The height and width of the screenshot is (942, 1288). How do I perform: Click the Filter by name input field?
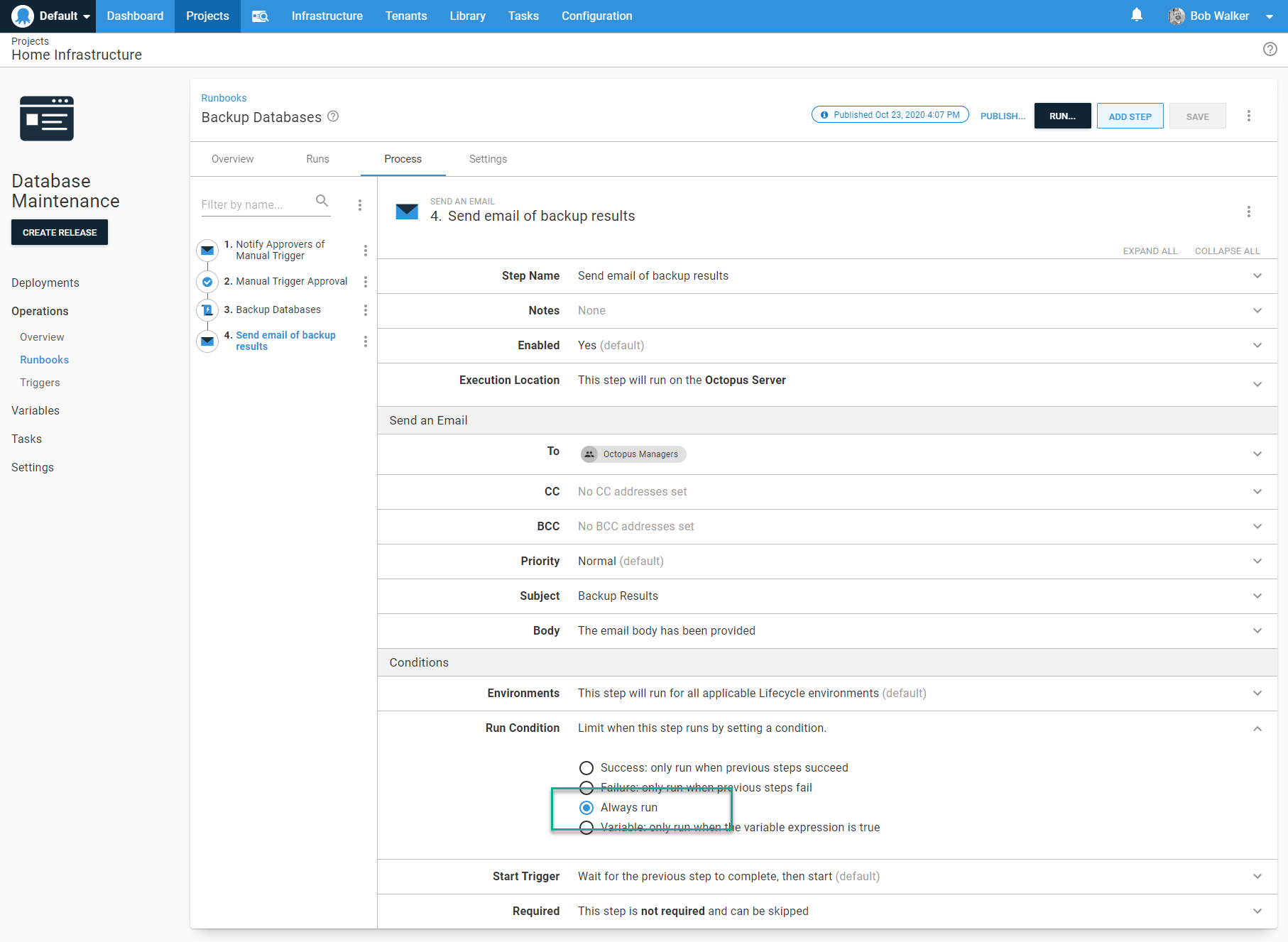(256, 204)
